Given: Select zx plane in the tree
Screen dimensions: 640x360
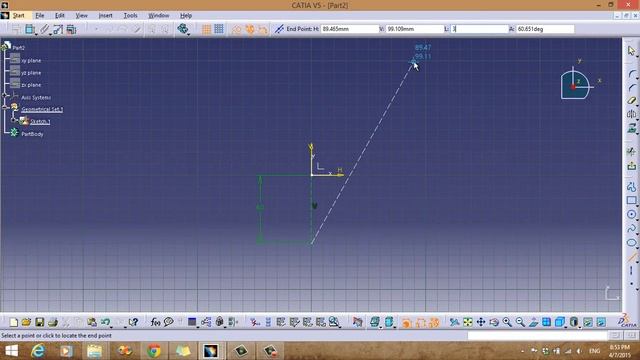Looking at the screenshot, I should coord(31,85).
